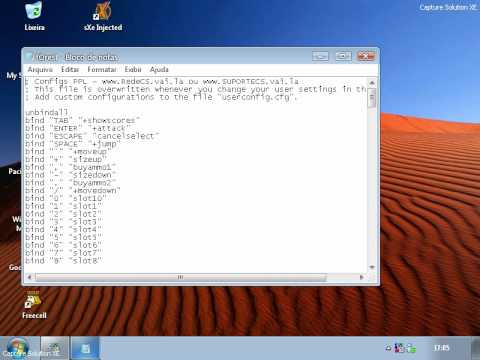This screenshot has height=360, width=480.
Task: Click the line bind "8" "slot8"
Action: coord(63,261)
